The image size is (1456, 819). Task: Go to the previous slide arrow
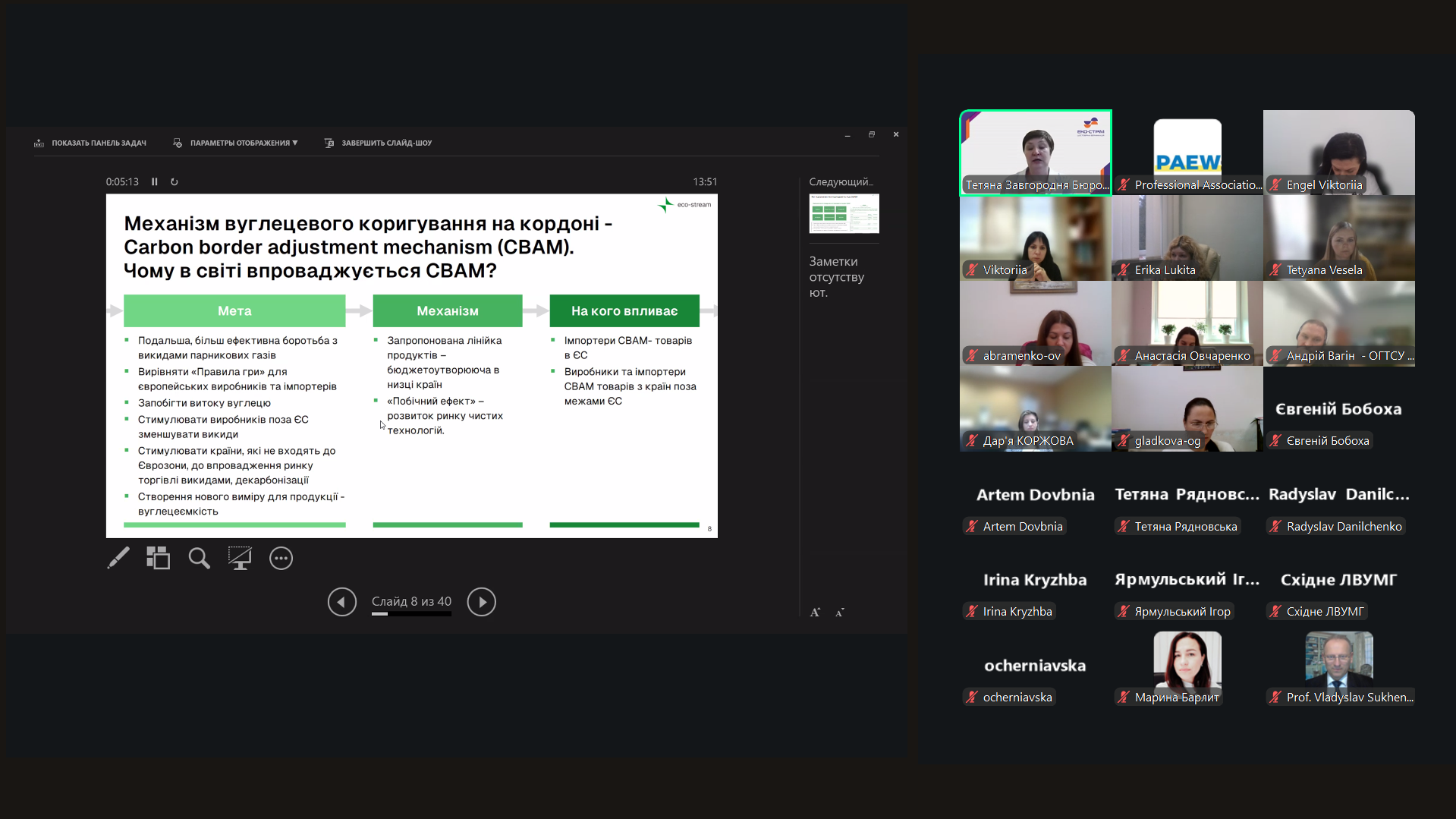(341, 602)
